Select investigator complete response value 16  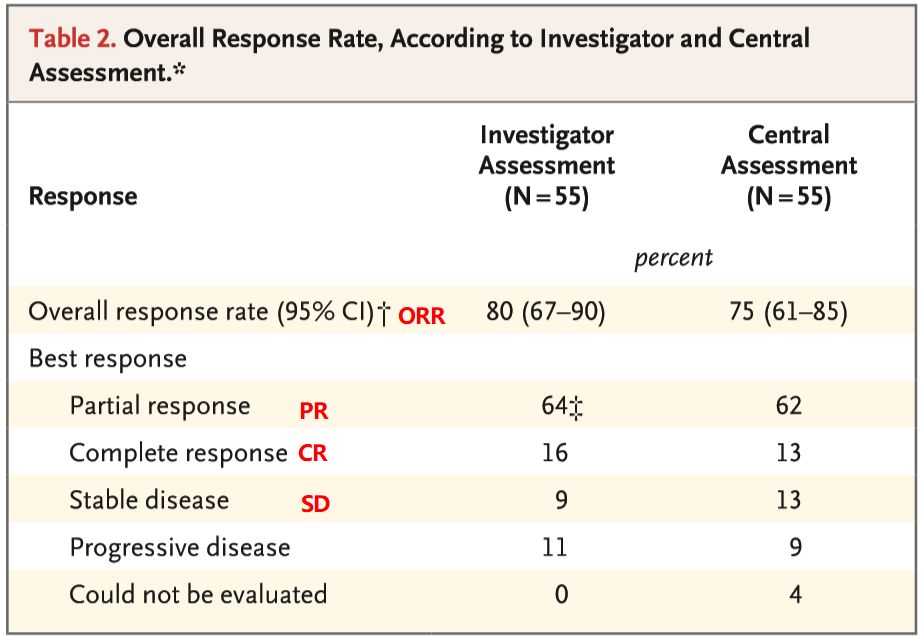pyautogui.click(x=554, y=453)
